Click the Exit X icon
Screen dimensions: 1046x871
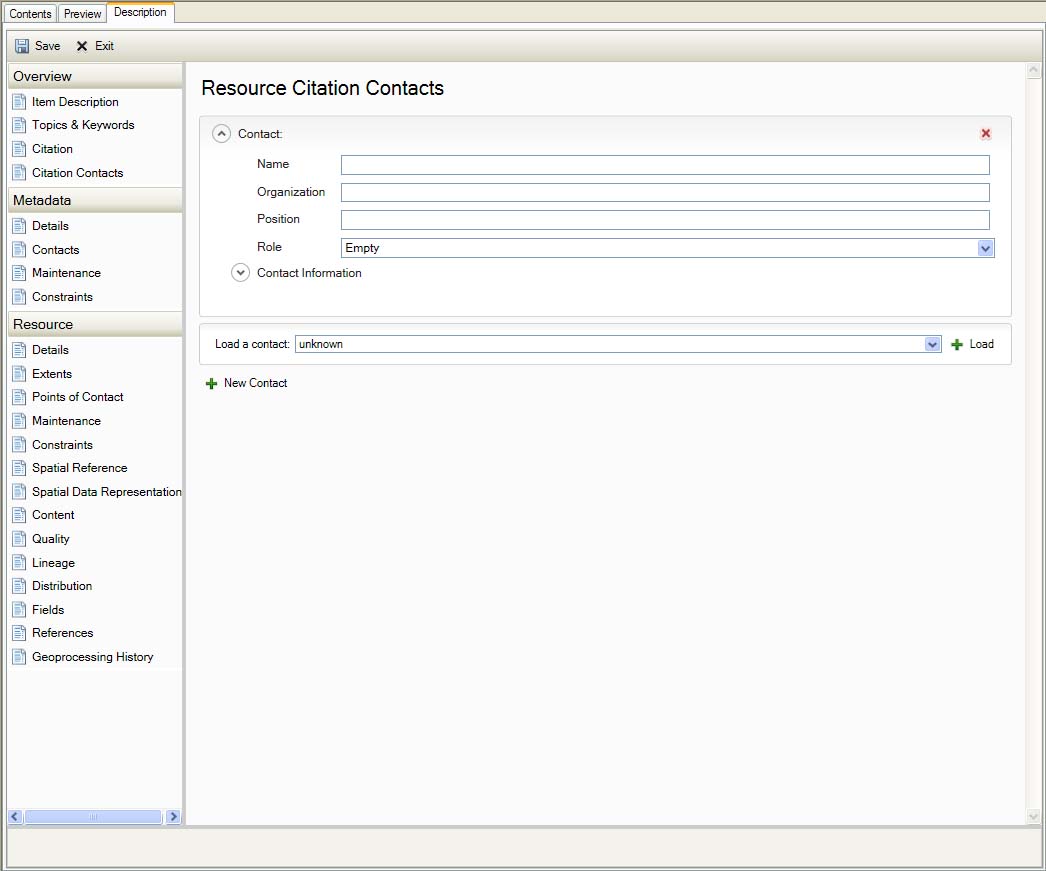82,46
